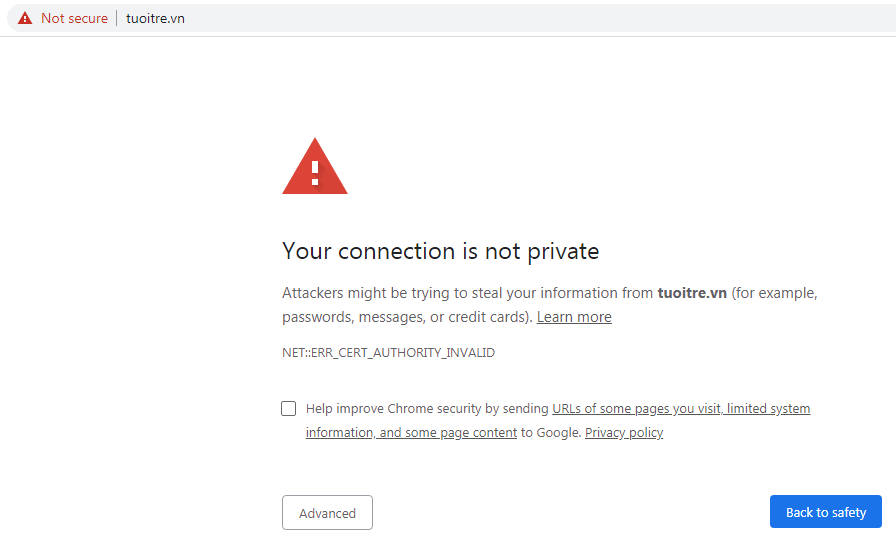Click the NET::ERR_CERT_AUTHORITY_INVALID error code

(388, 353)
